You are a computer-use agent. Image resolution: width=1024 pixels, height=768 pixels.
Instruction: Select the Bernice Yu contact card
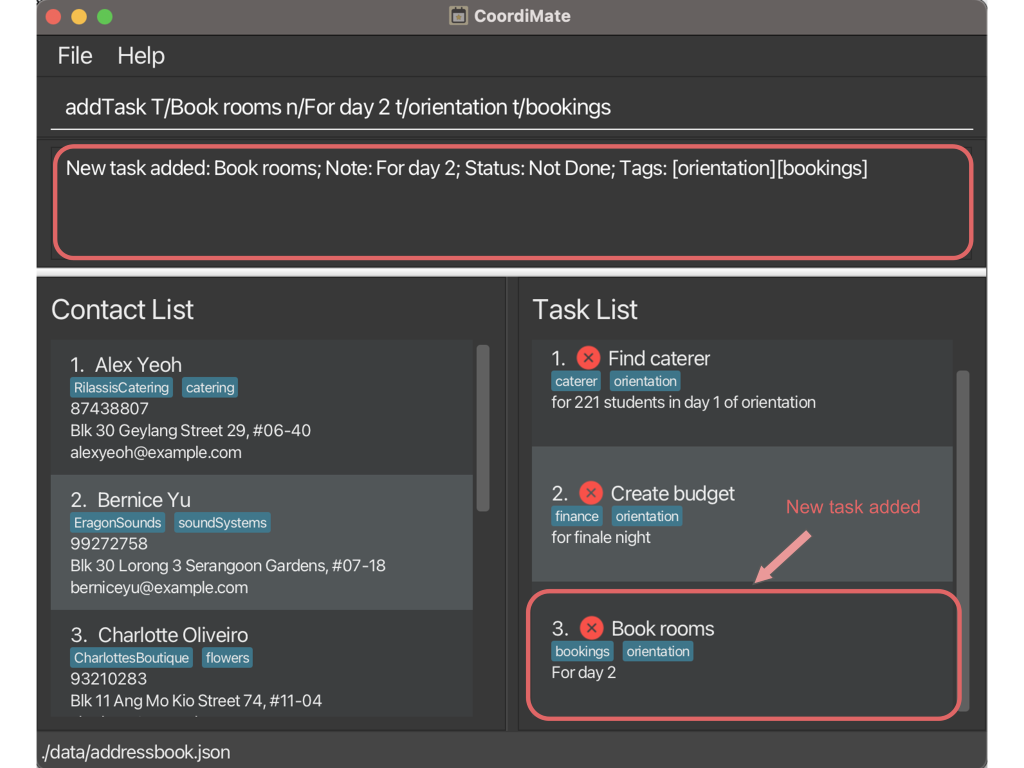click(261, 542)
